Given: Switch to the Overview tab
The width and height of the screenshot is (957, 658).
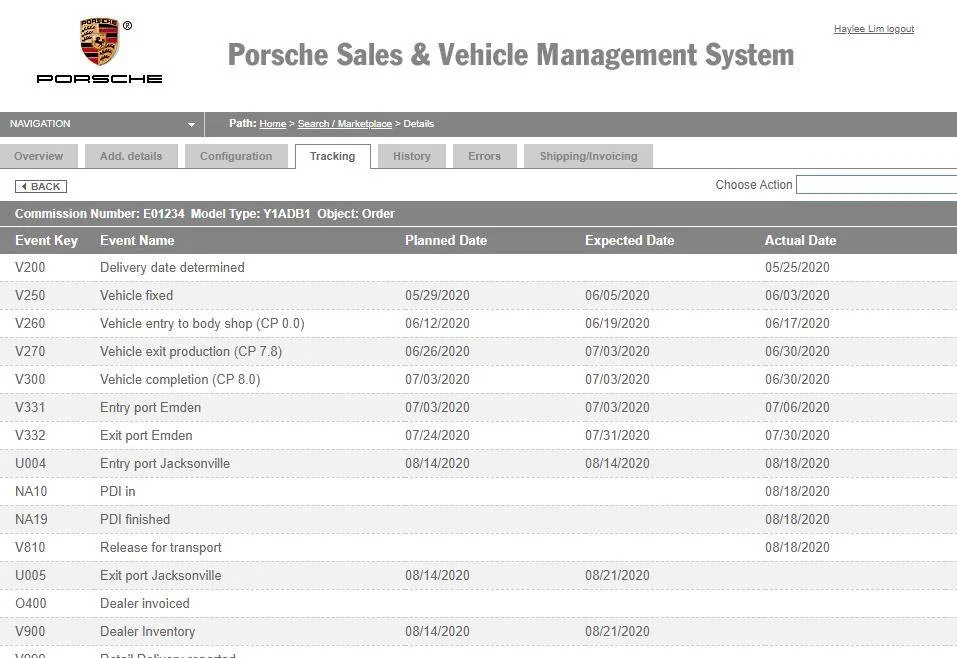Looking at the screenshot, I should click(38, 156).
